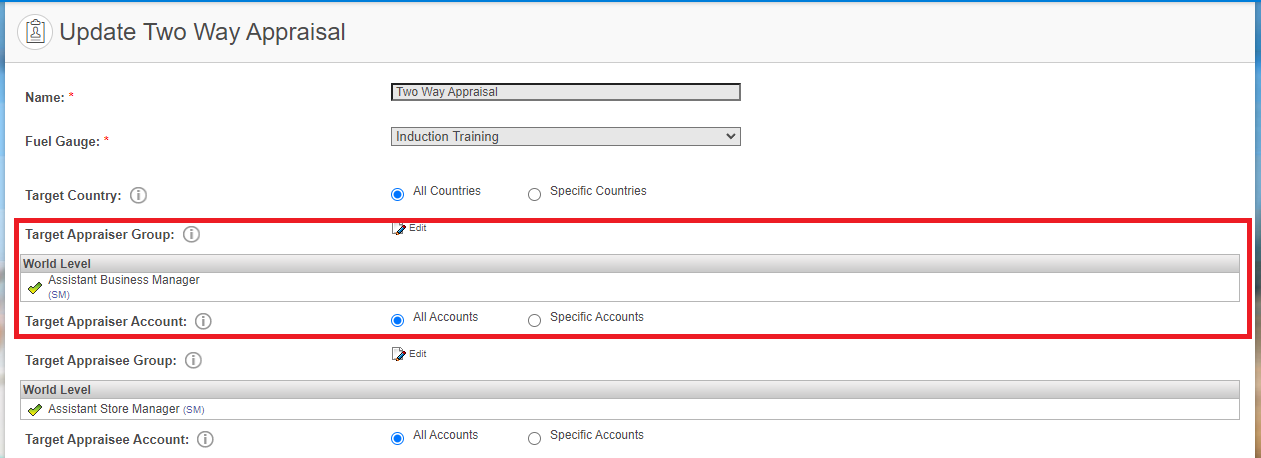1261x458 pixels.
Task: Click Edit pencil icon for Target Appraiser Group
Action: (x=399, y=228)
